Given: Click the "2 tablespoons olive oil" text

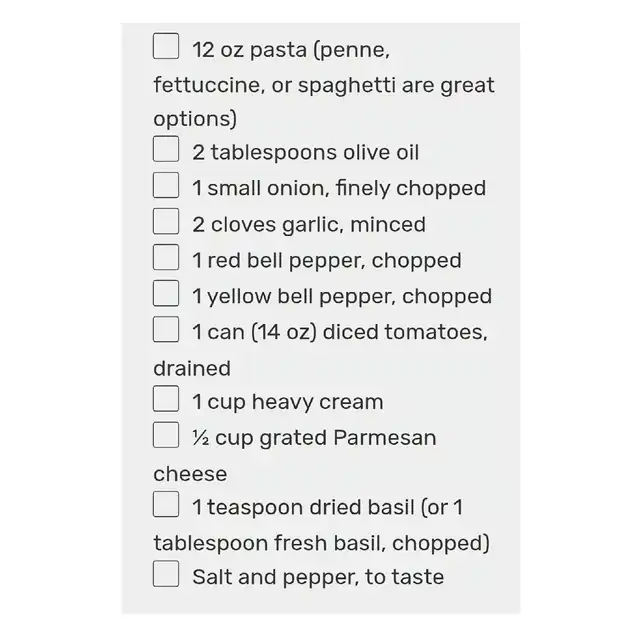Looking at the screenshot, I should [306, 153].
